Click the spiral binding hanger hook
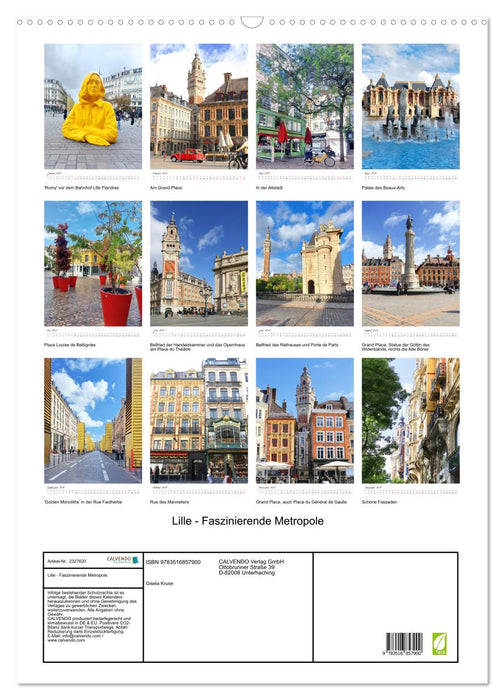This screenshot has height=700, width=504. 252,22
